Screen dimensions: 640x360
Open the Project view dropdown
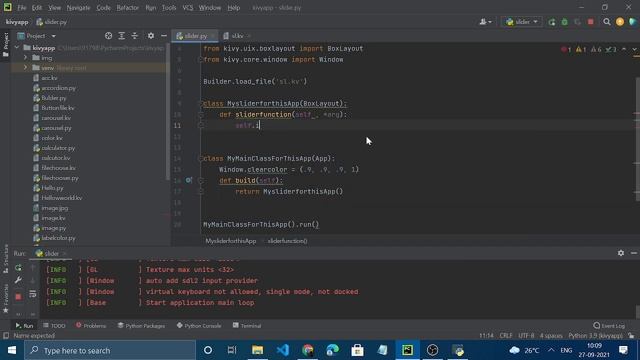coord(53,36)
